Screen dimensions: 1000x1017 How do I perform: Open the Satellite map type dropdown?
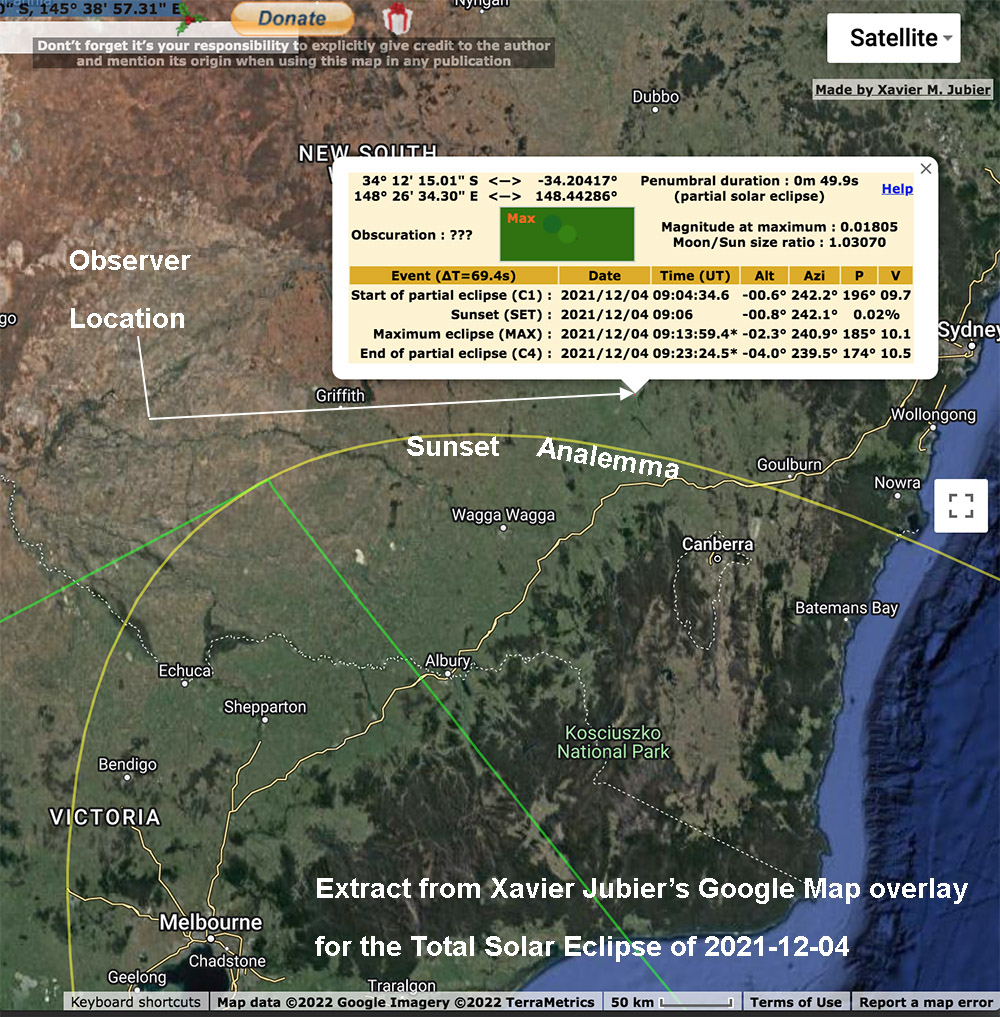click(x=893, y=39)
